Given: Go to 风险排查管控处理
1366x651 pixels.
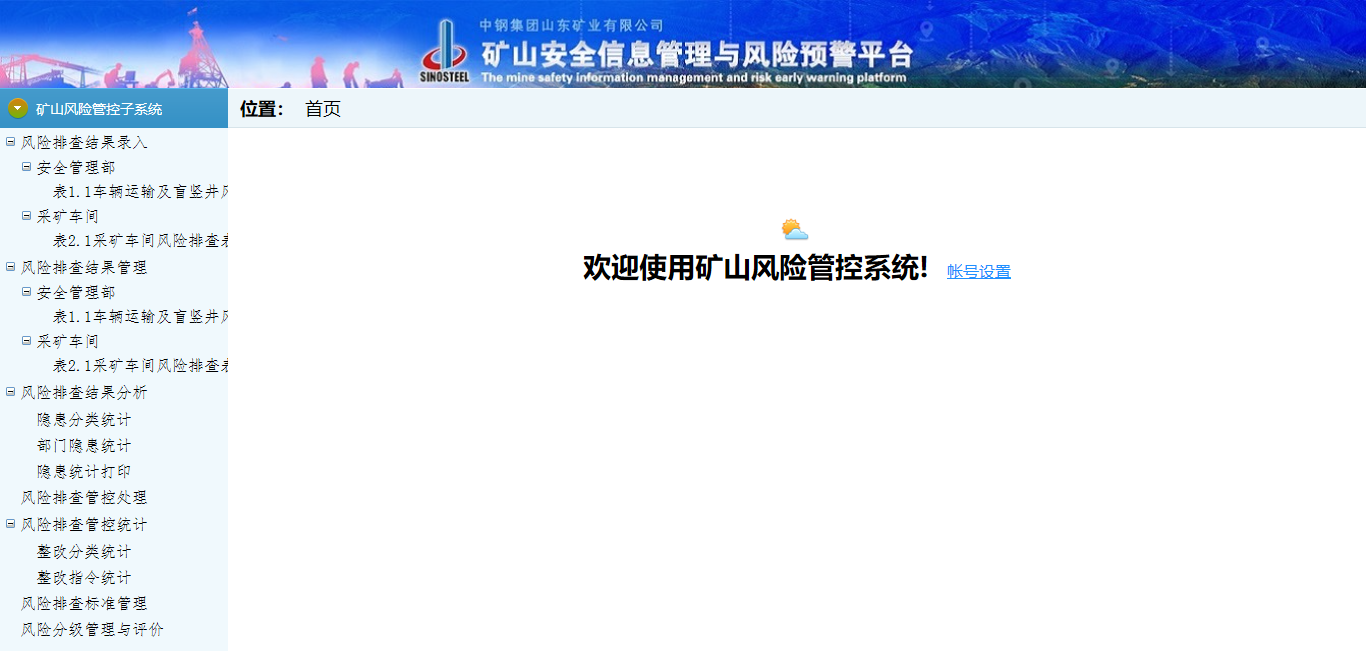Looking at the screenshot, I should click(x=84, y=497).
